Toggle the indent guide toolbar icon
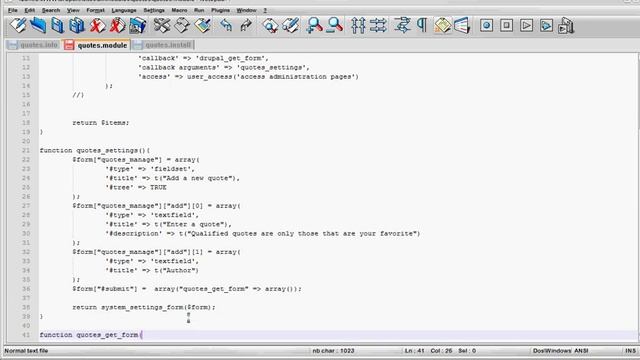Screen dimensions: 640x360 coord(442,26)
